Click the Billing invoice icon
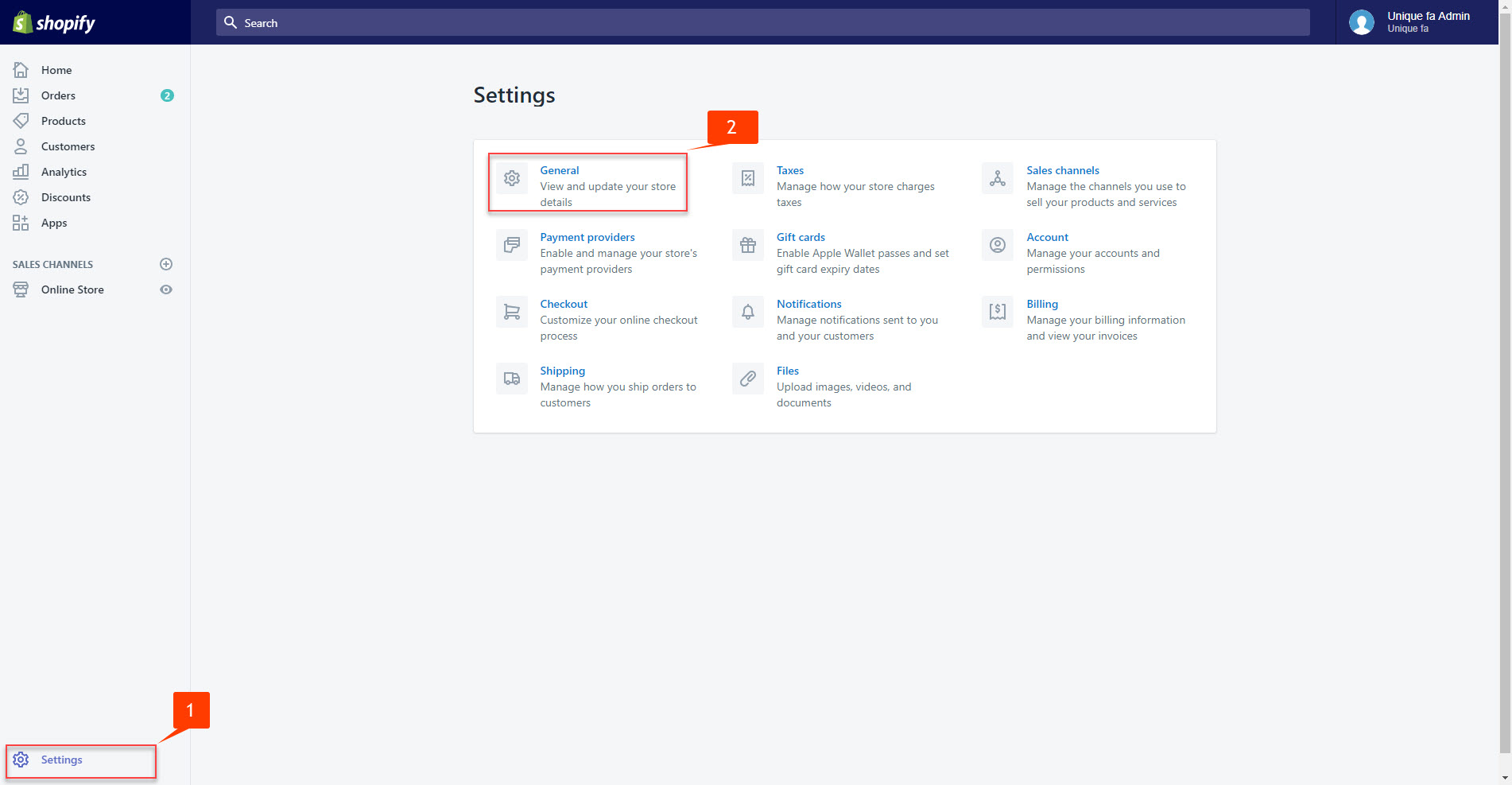This screenshot has width=1512, height=785. click(x=998, y=312)
